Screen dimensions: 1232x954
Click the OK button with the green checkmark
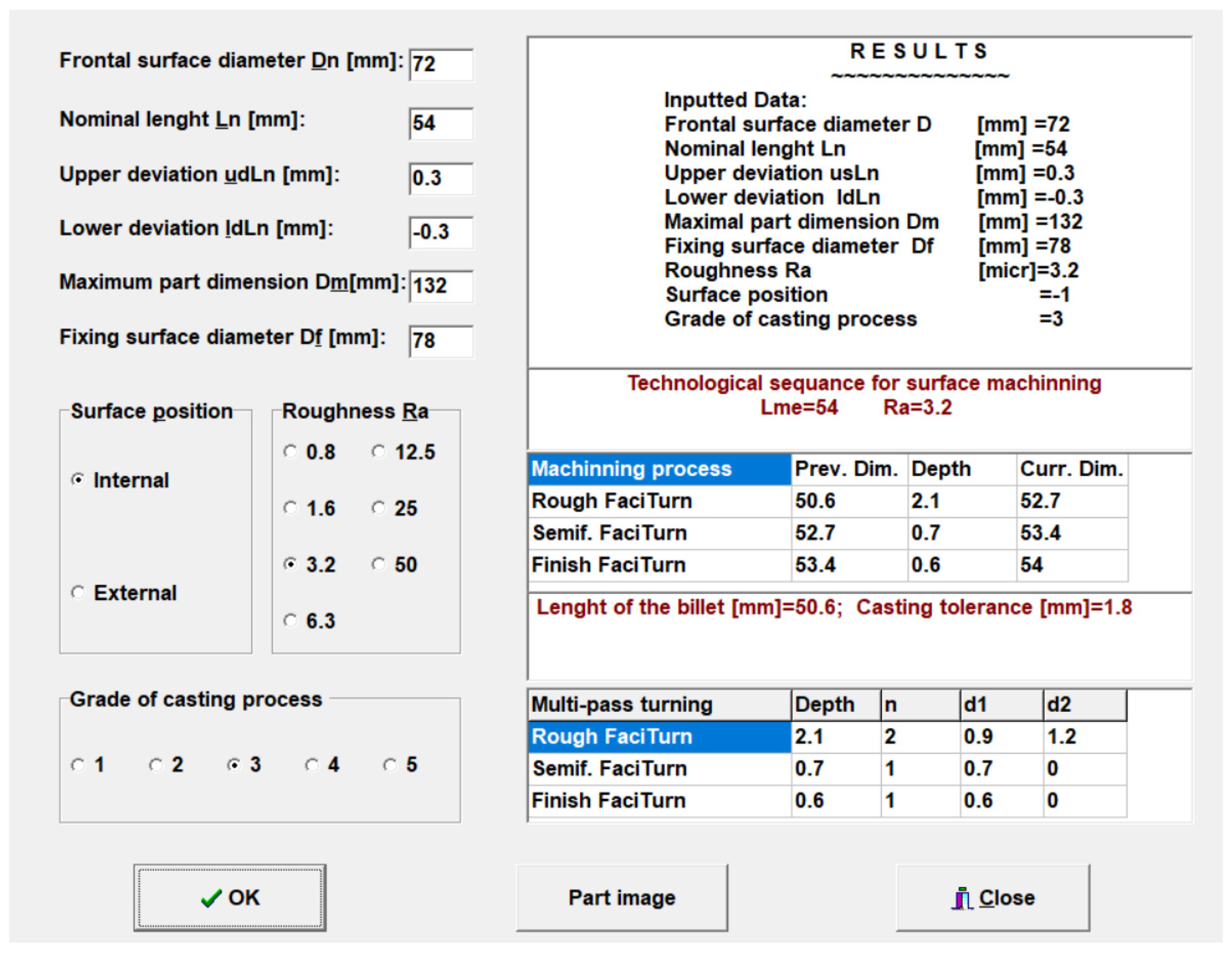pos(230,897)
